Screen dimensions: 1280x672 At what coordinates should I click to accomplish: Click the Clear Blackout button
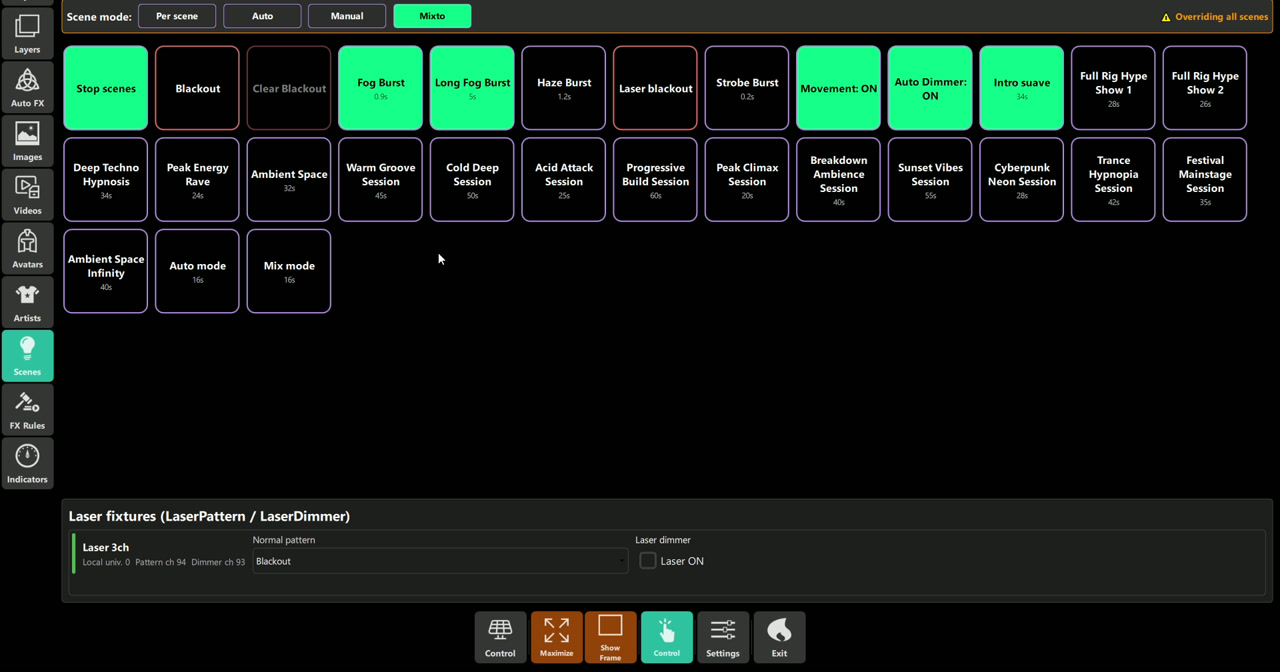pos(289,88)
